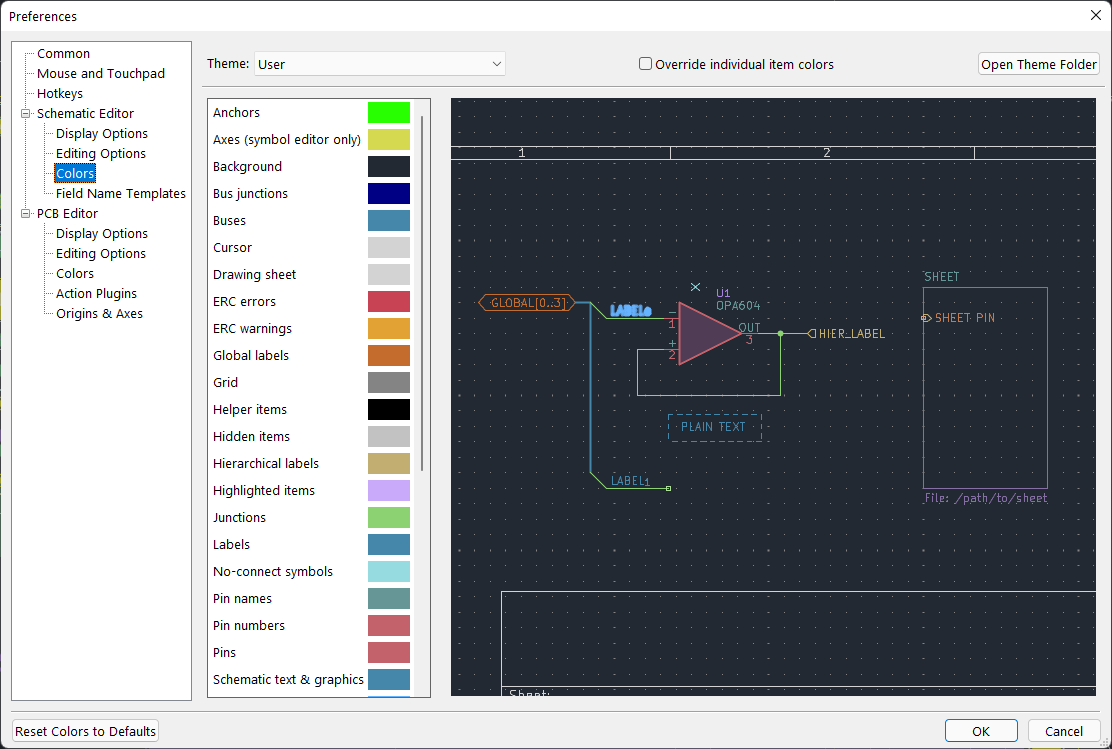This screenshot has height=749, width=1112.
Task: Select Common in the preferences tree
Action: pos(63,53)
